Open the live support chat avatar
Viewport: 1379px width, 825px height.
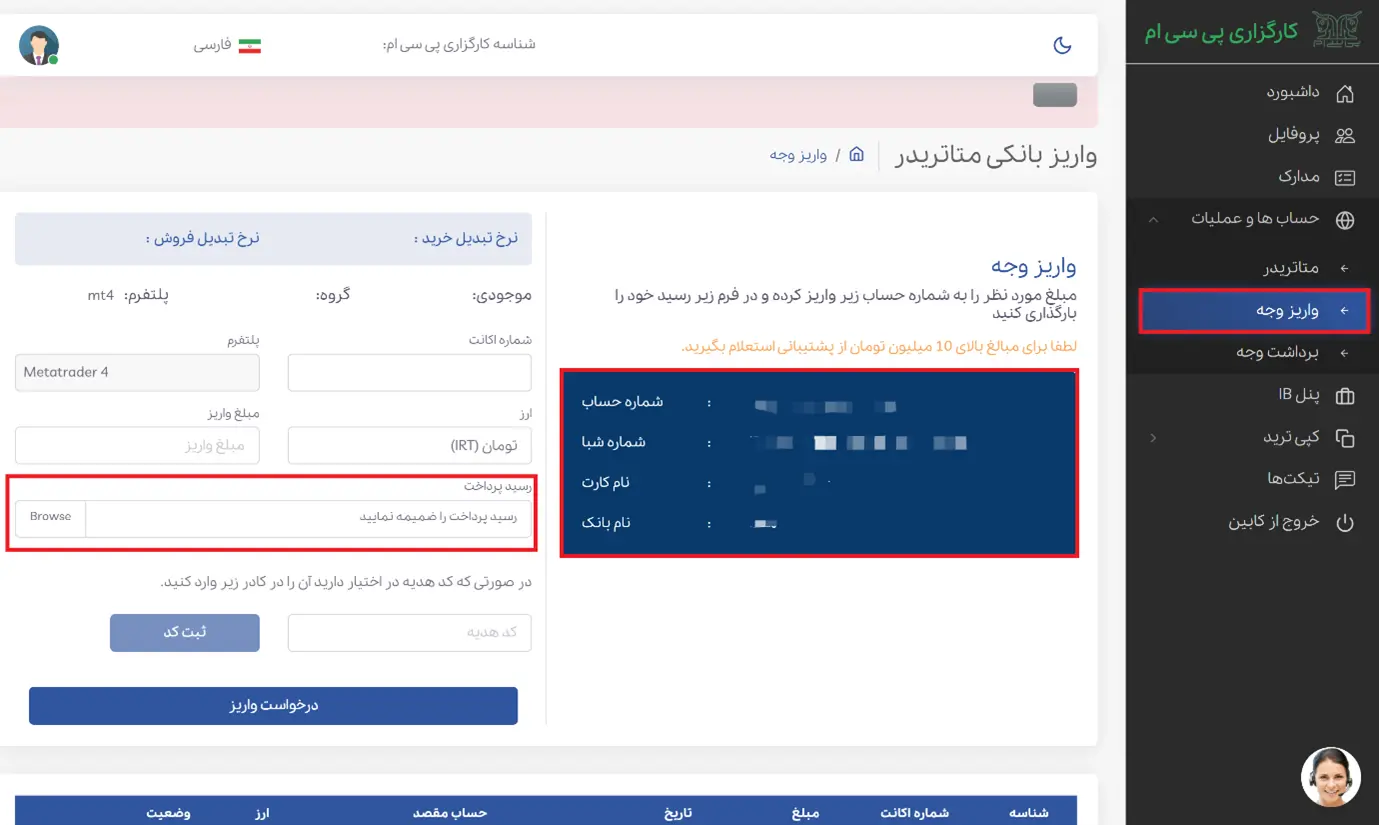click(x=1330, y=777)
